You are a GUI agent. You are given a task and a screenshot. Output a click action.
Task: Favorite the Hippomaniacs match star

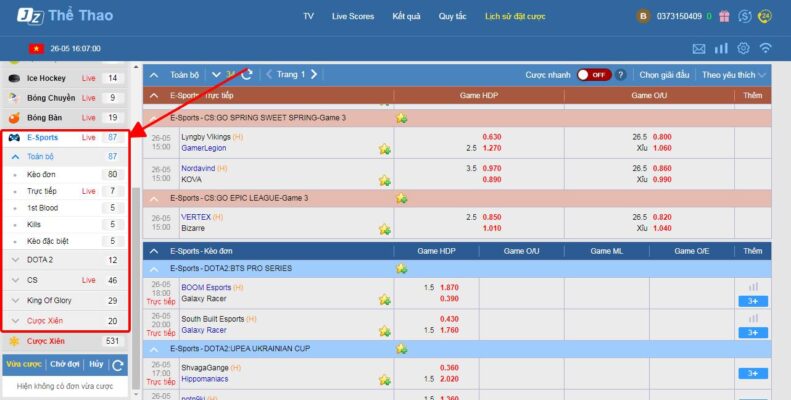(x=385, y=380)
